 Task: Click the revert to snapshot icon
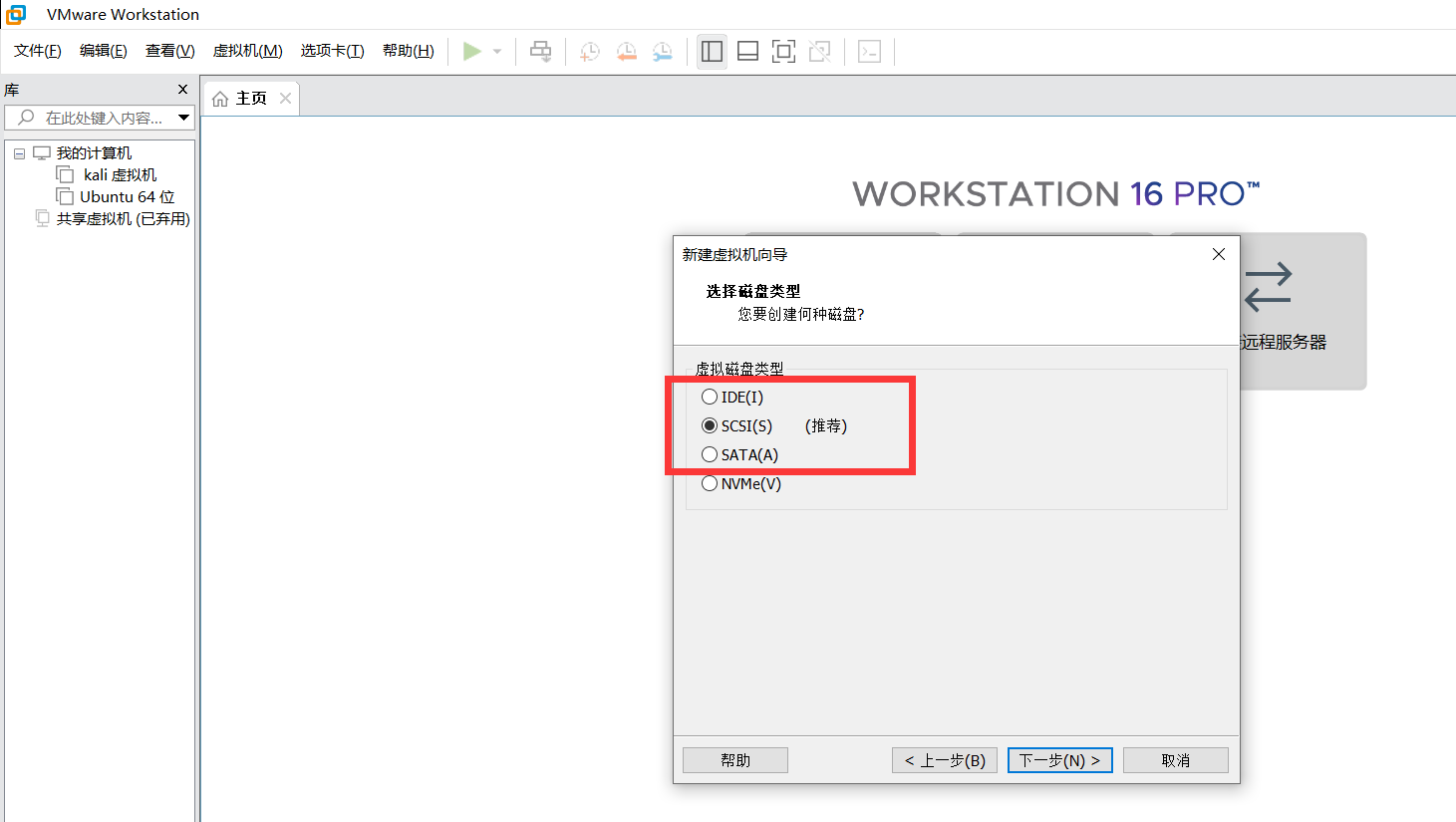coord(626,52)
